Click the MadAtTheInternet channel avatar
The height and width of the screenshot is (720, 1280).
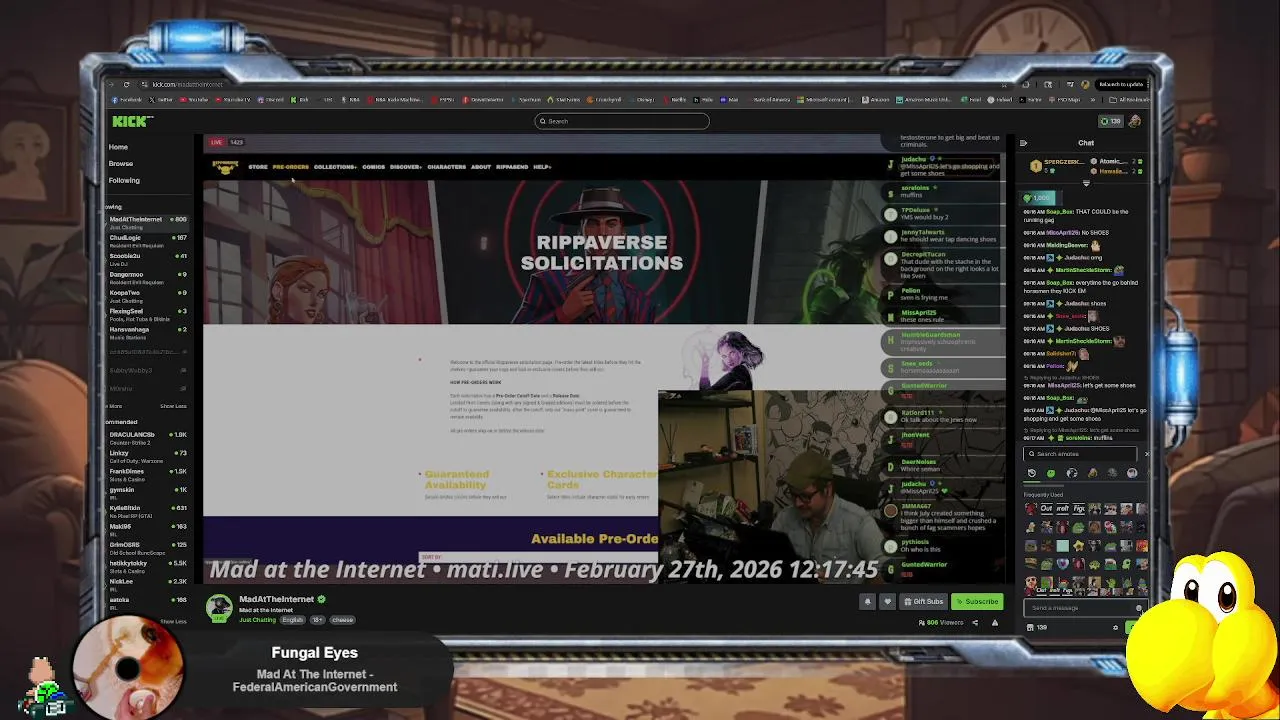click(219, 607)
